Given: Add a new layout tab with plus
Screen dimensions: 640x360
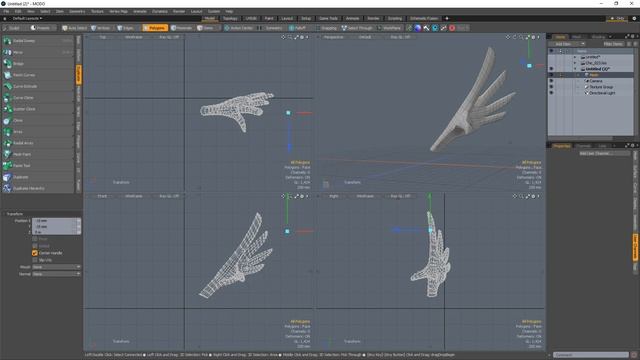Looking at the screenshot, I should (447, 18).
